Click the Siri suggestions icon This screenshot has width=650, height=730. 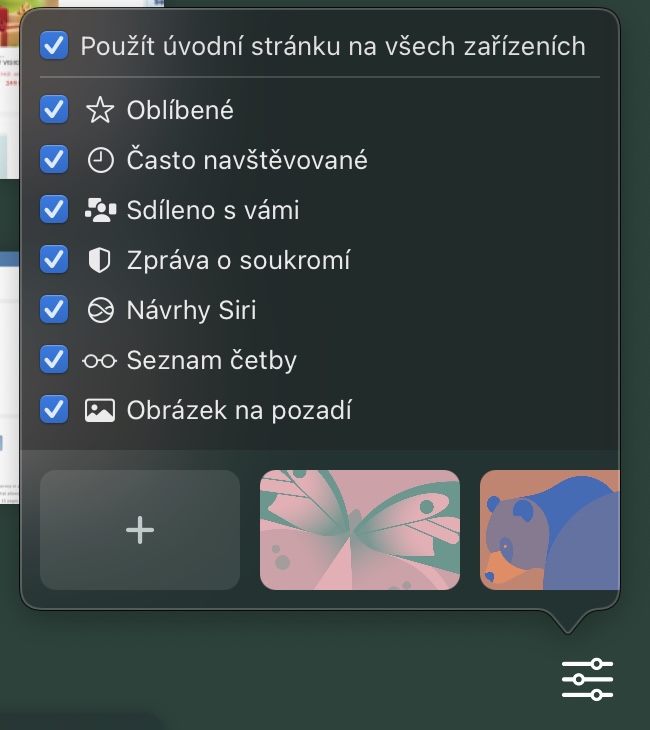(x=100, y=310)
